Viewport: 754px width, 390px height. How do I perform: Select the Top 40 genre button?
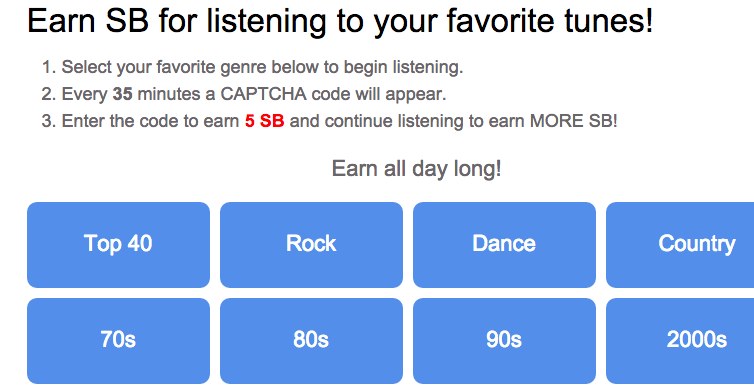[118, 245]
